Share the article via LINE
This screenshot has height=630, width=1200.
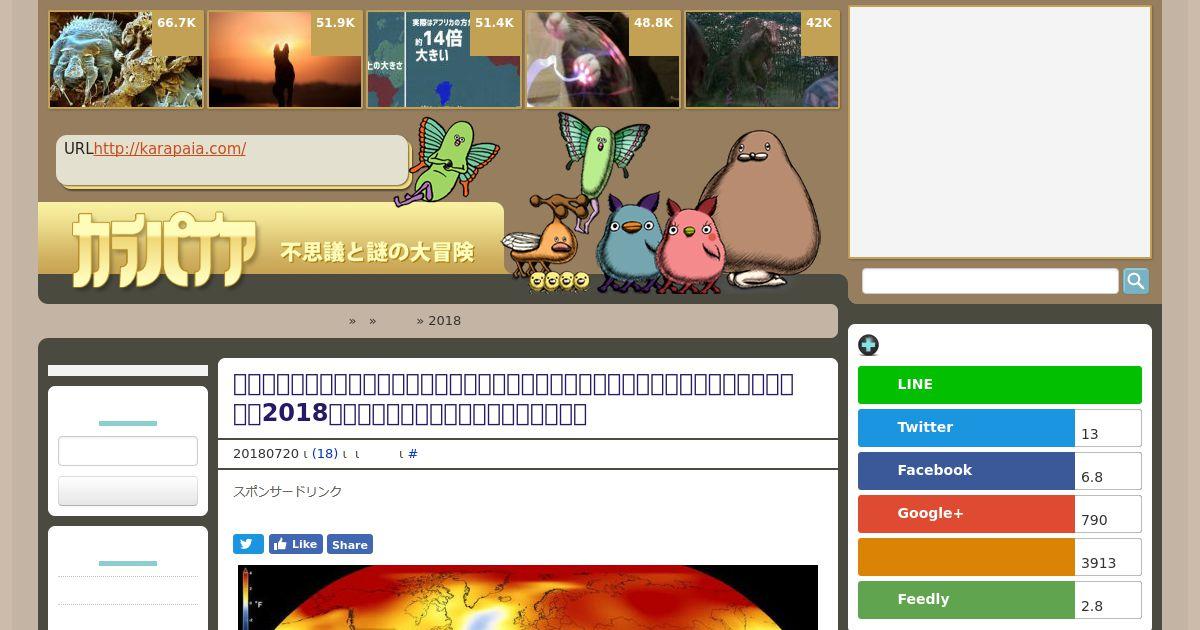pos(1000,385)
